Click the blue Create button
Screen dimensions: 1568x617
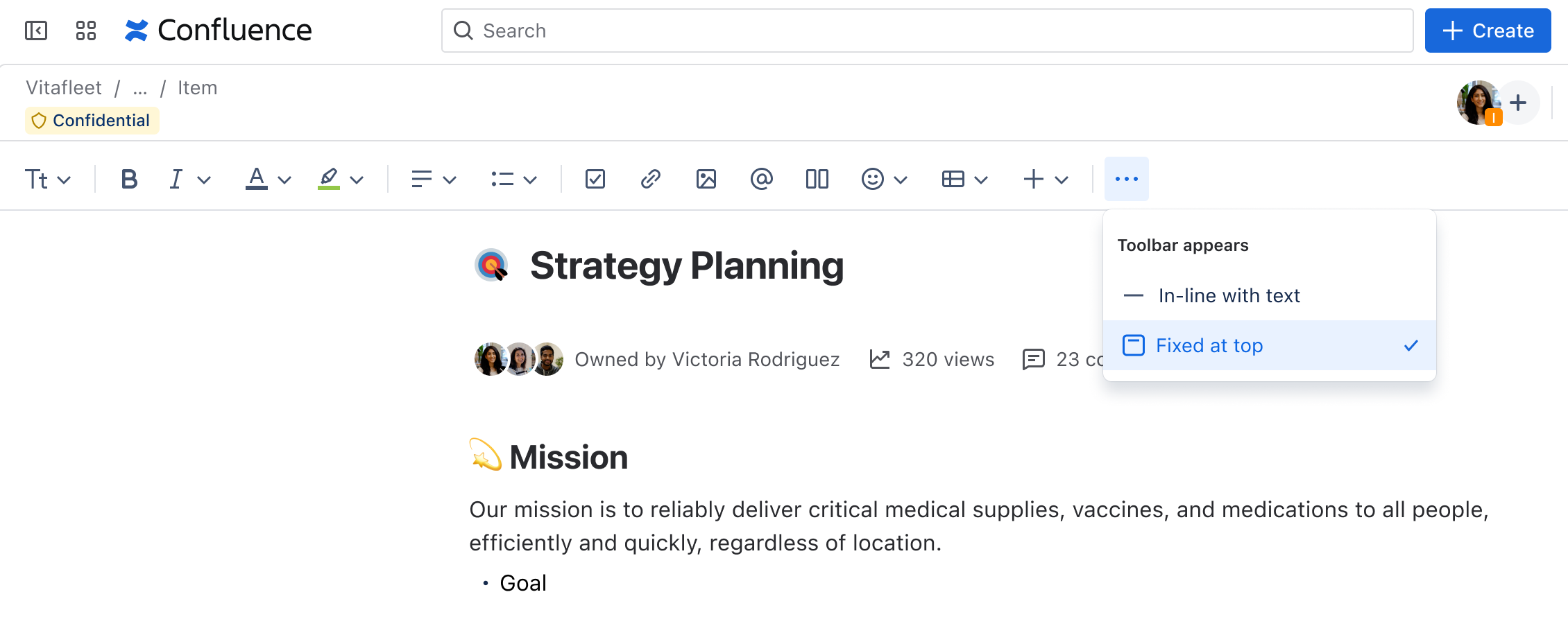[1488, 31]
